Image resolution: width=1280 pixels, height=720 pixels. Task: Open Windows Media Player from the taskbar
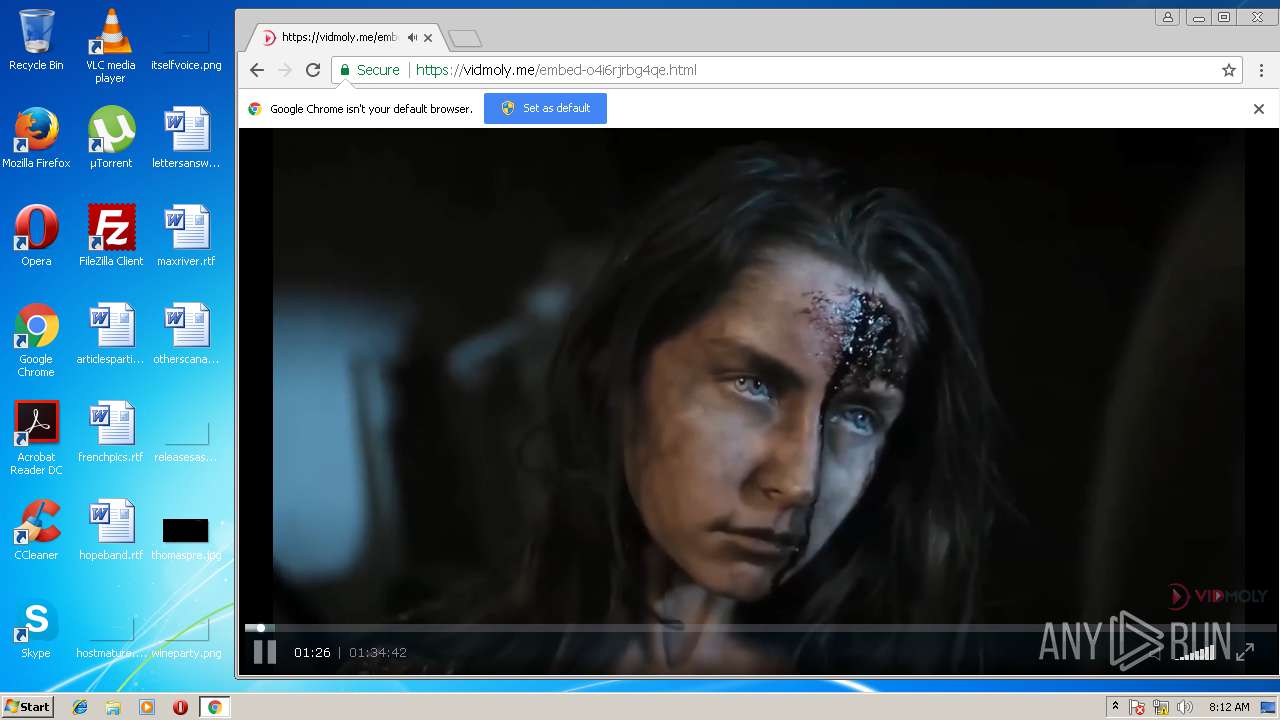pos(147,707)
